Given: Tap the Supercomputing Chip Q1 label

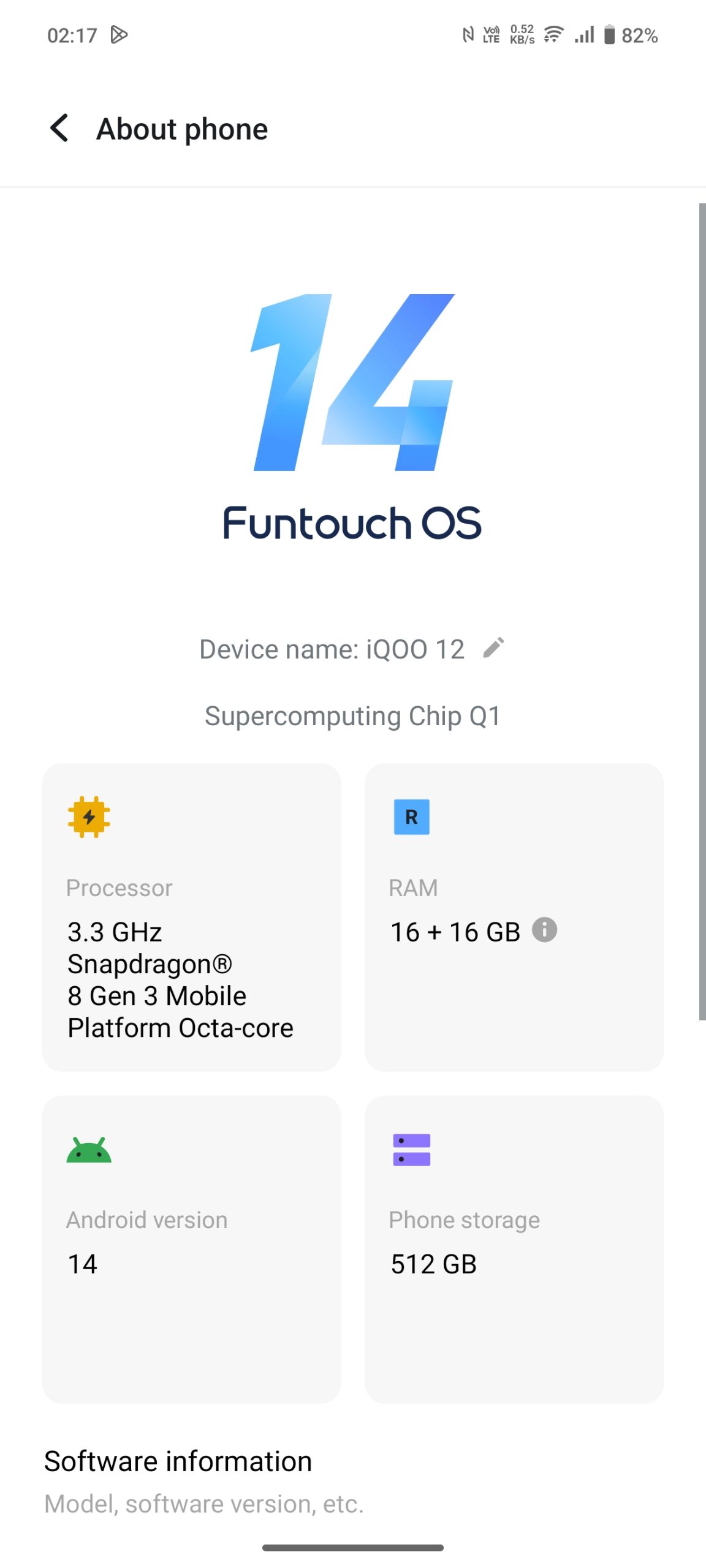Looking at the screenshot, I should coord(352,716).
